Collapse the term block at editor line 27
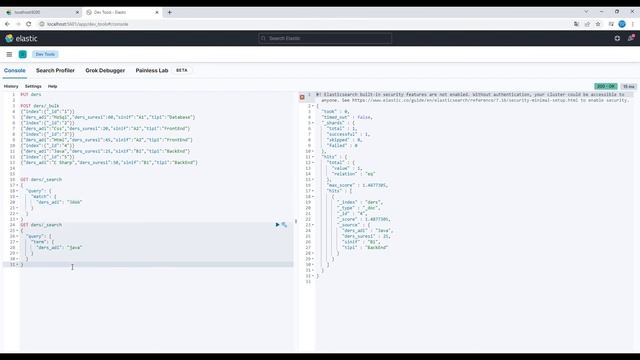Screen dimensions: 640x360 tap(17, 242)
